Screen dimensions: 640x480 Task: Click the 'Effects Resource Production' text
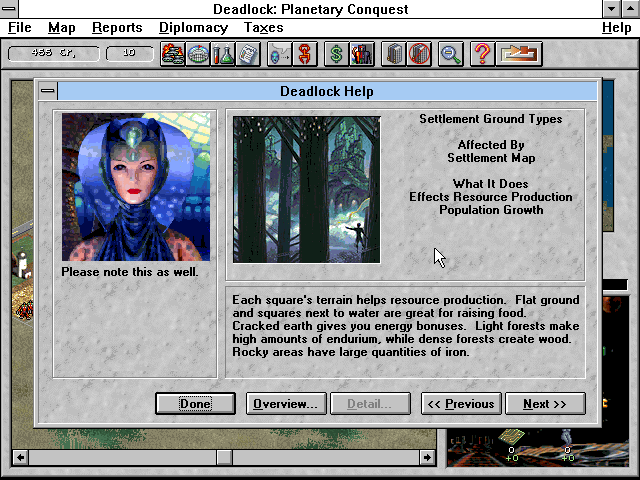click(x=491, y=197)
